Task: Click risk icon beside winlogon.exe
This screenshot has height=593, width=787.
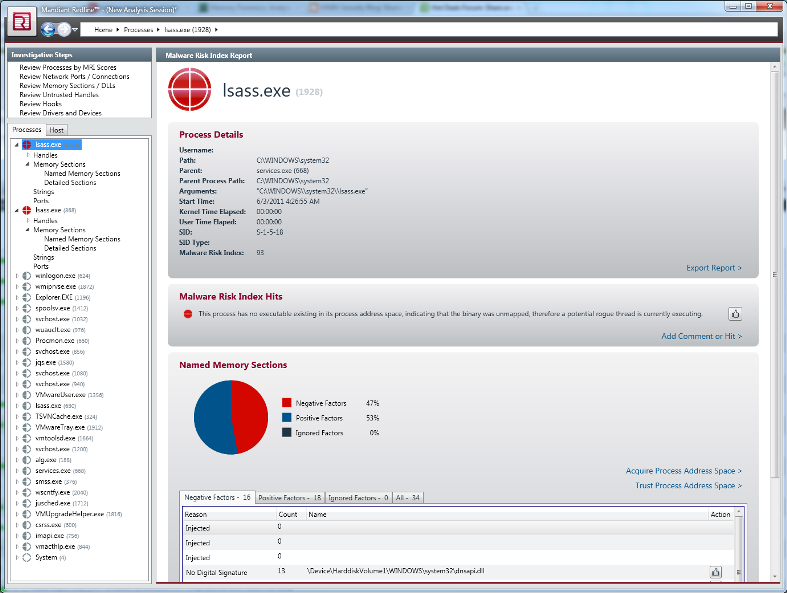Action: click(x=27, y=276)
